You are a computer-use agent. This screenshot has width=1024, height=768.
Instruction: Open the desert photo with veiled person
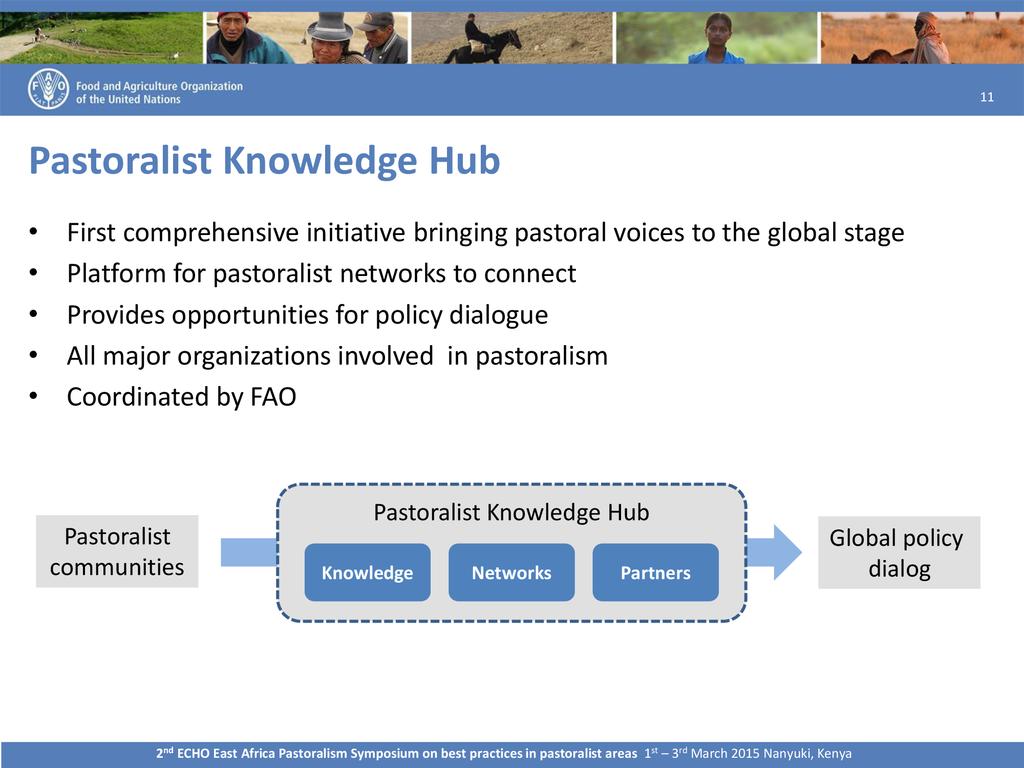920,38
